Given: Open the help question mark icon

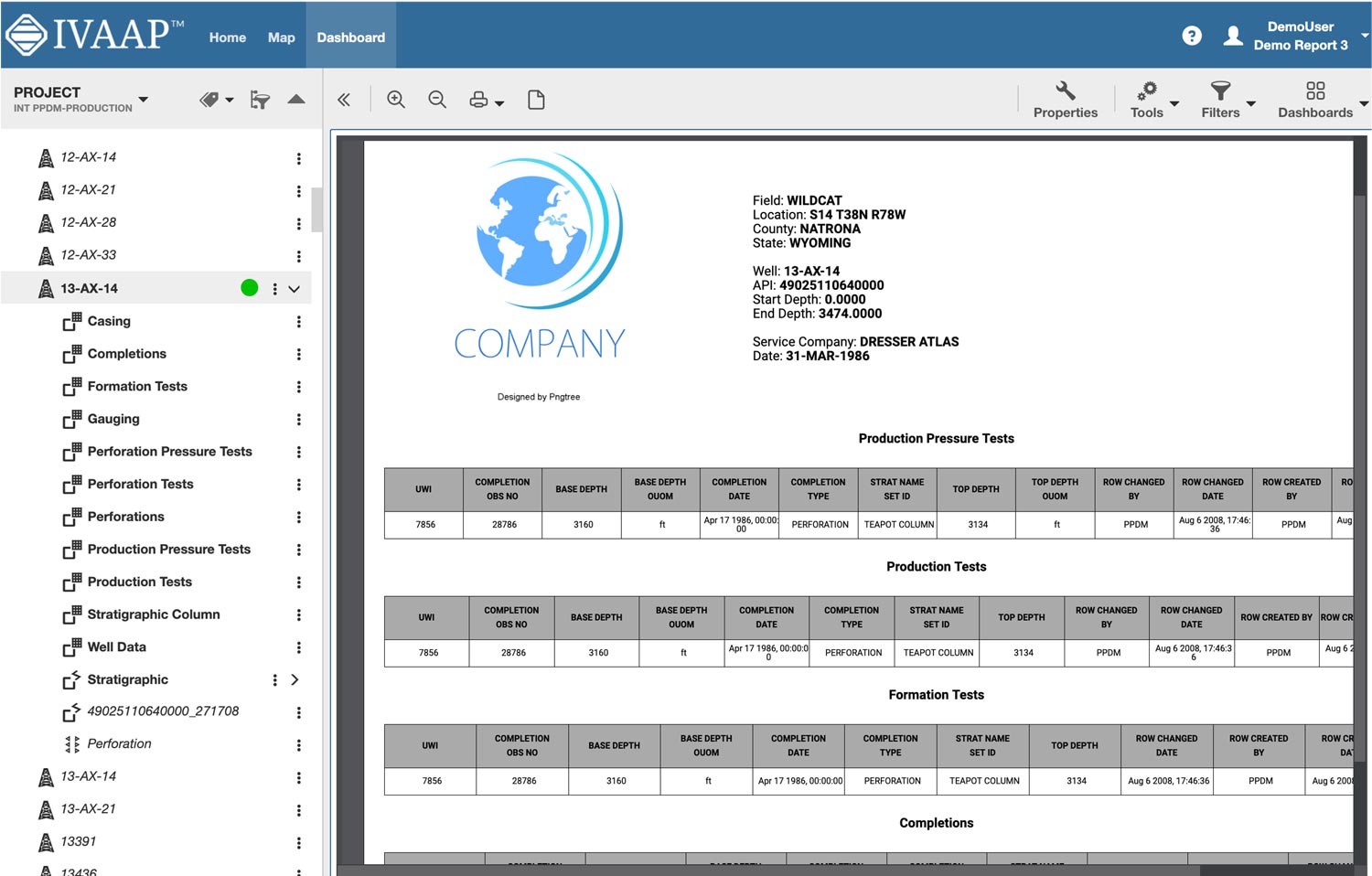Looking at the screenshot, I should point(1192,36).
